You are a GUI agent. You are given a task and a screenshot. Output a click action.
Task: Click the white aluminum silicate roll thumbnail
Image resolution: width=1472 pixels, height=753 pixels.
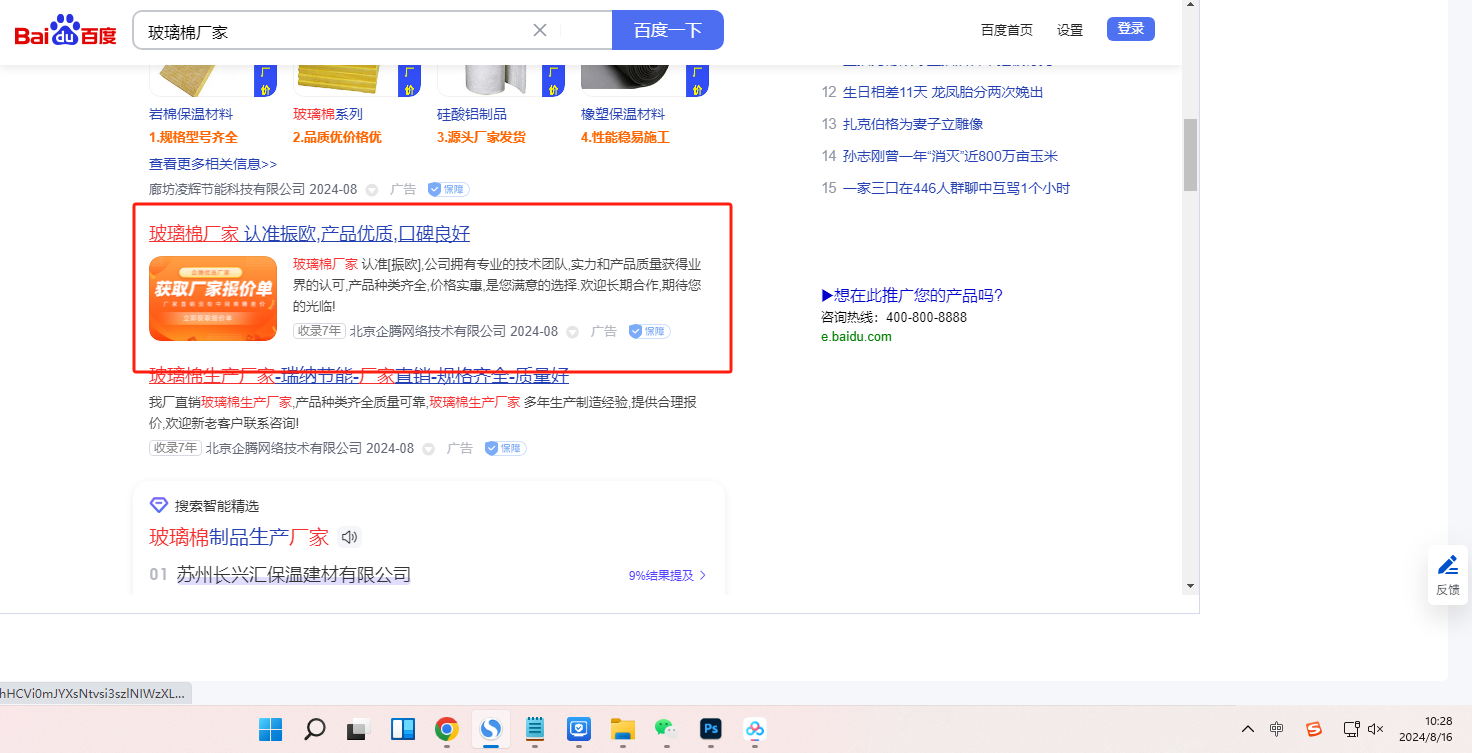501,80
